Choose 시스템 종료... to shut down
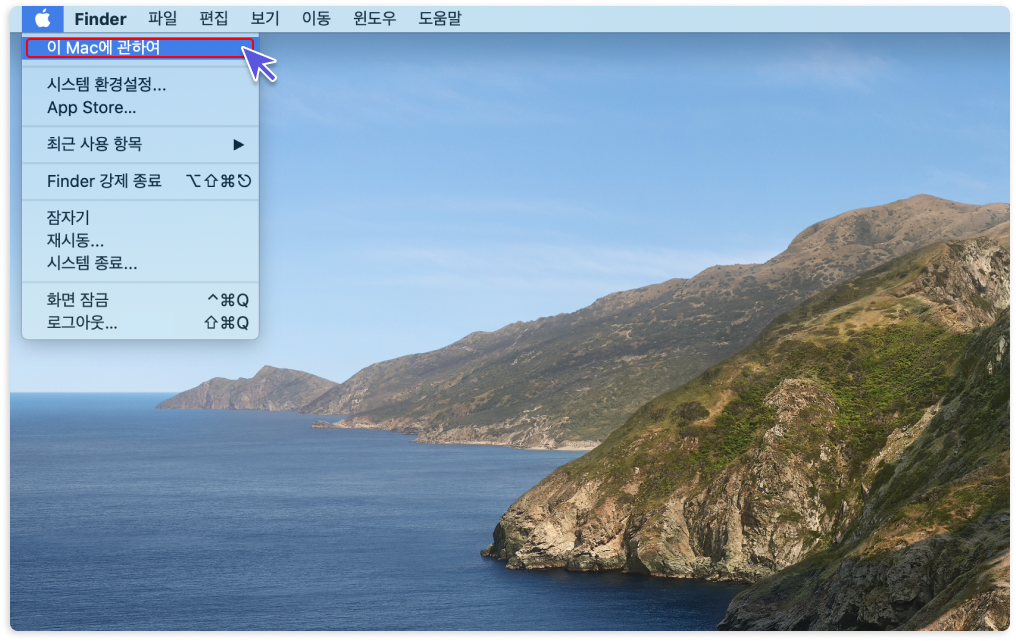The width and height of the screenshot is (1016, 641). click(140, 264)
